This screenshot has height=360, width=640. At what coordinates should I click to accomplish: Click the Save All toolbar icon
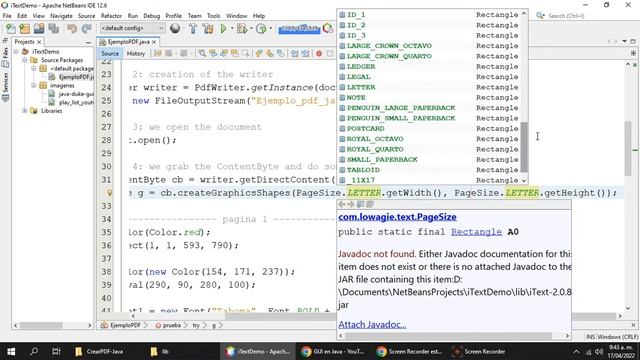coord(53,29)
